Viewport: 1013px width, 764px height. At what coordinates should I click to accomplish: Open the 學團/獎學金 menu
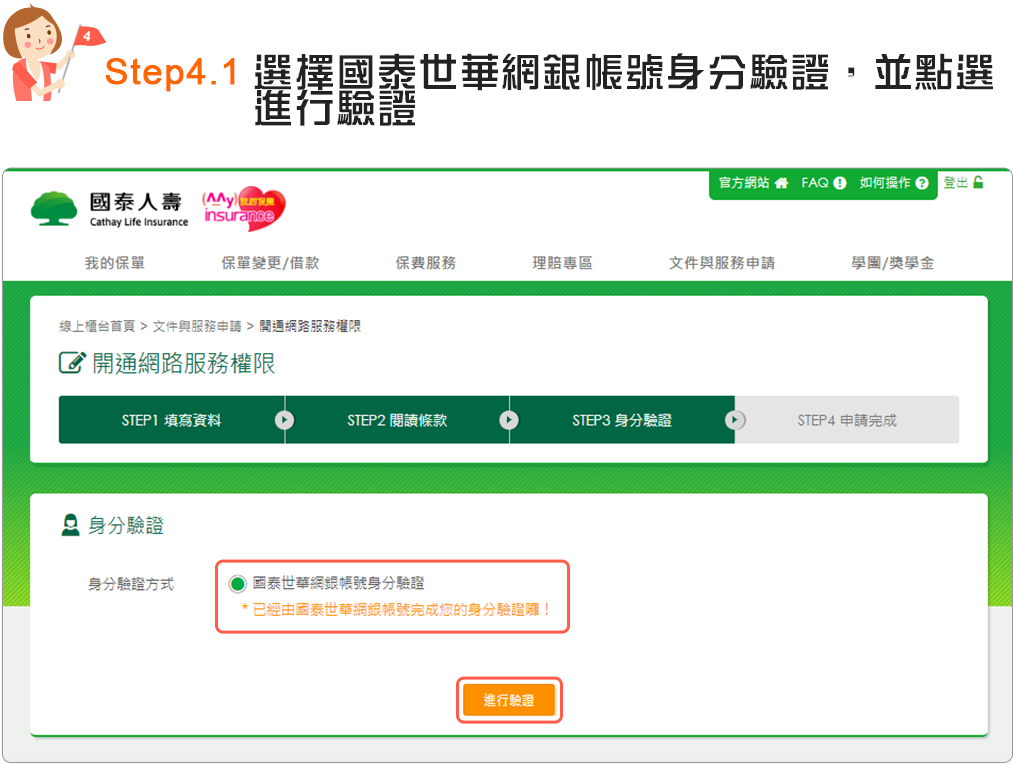(x=893, y=263)
